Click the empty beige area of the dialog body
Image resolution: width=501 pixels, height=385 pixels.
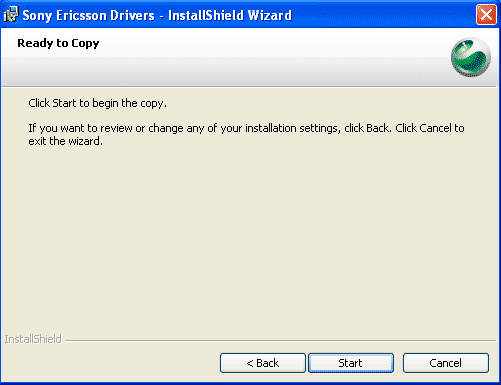coord(248,233)
